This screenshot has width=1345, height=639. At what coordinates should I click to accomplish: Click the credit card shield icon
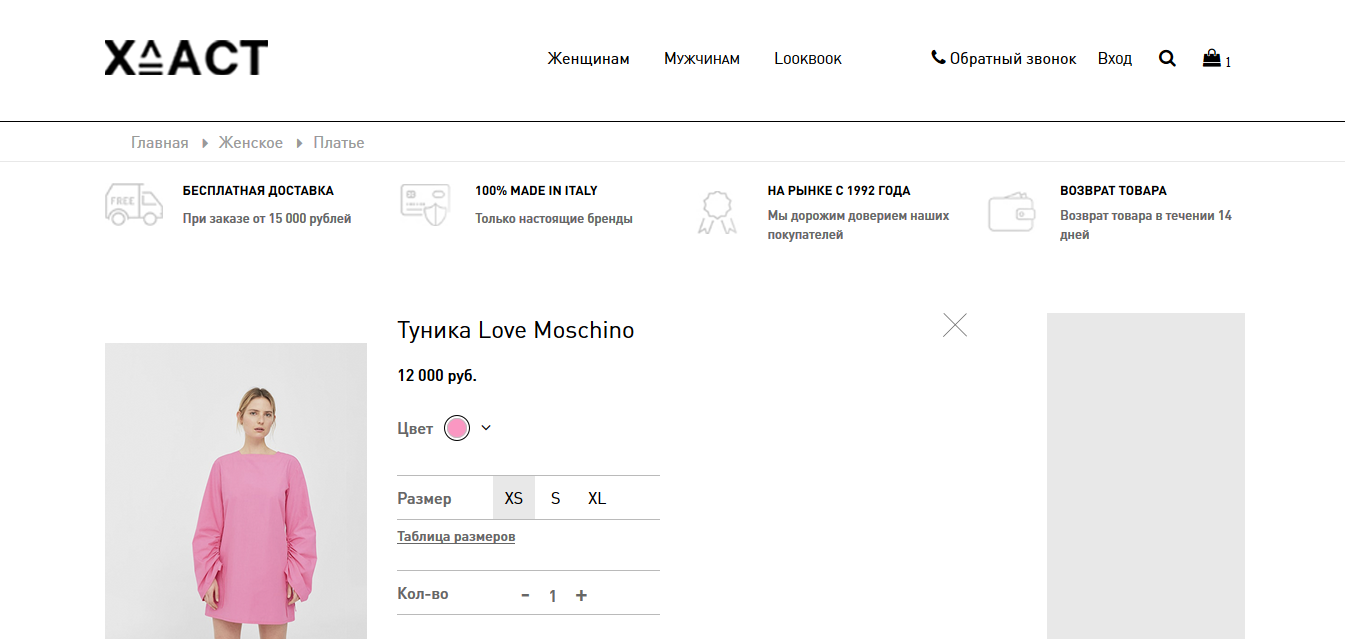(425, 205)
